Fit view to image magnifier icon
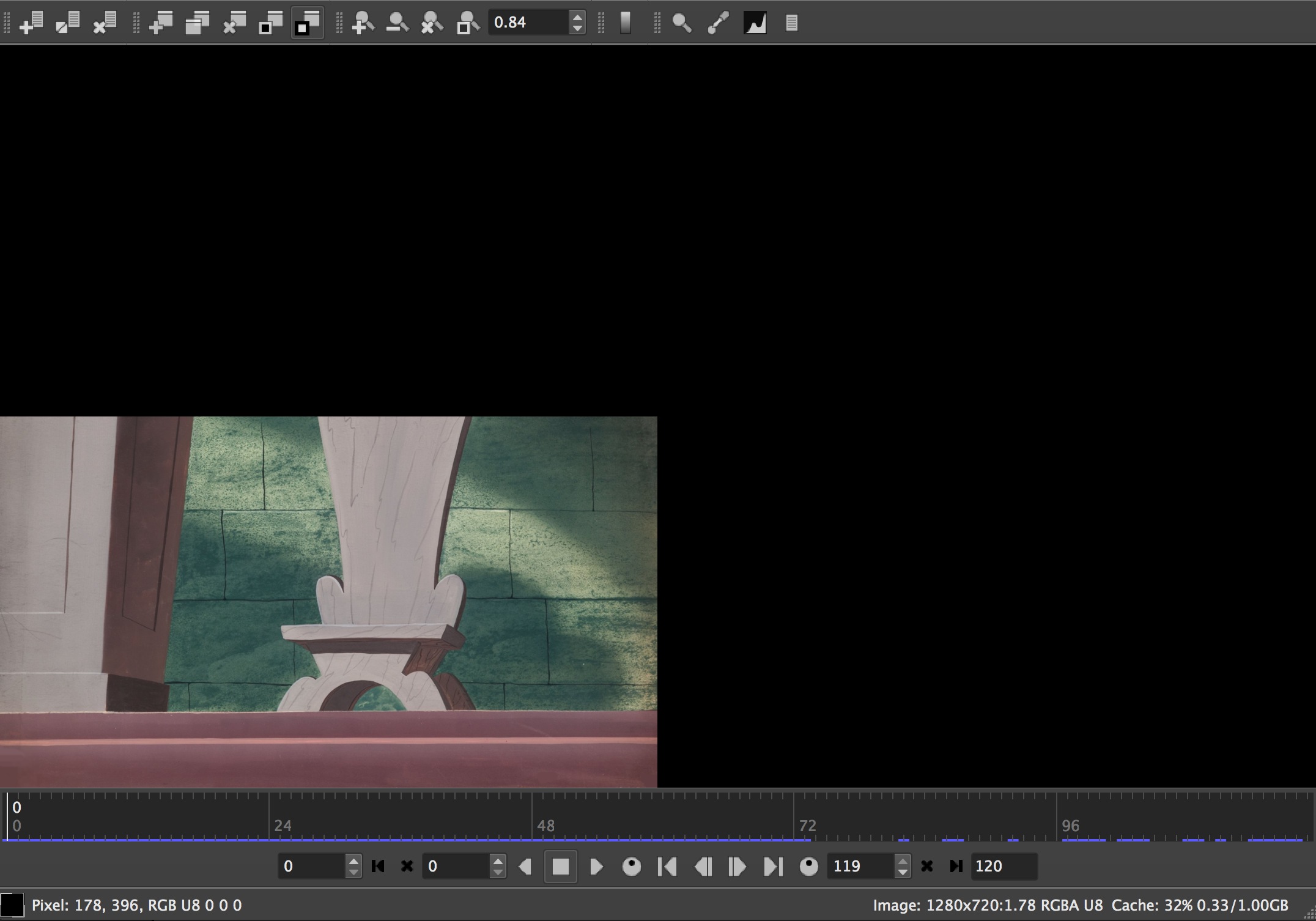Screen dimensions: 1316x921 468,23
